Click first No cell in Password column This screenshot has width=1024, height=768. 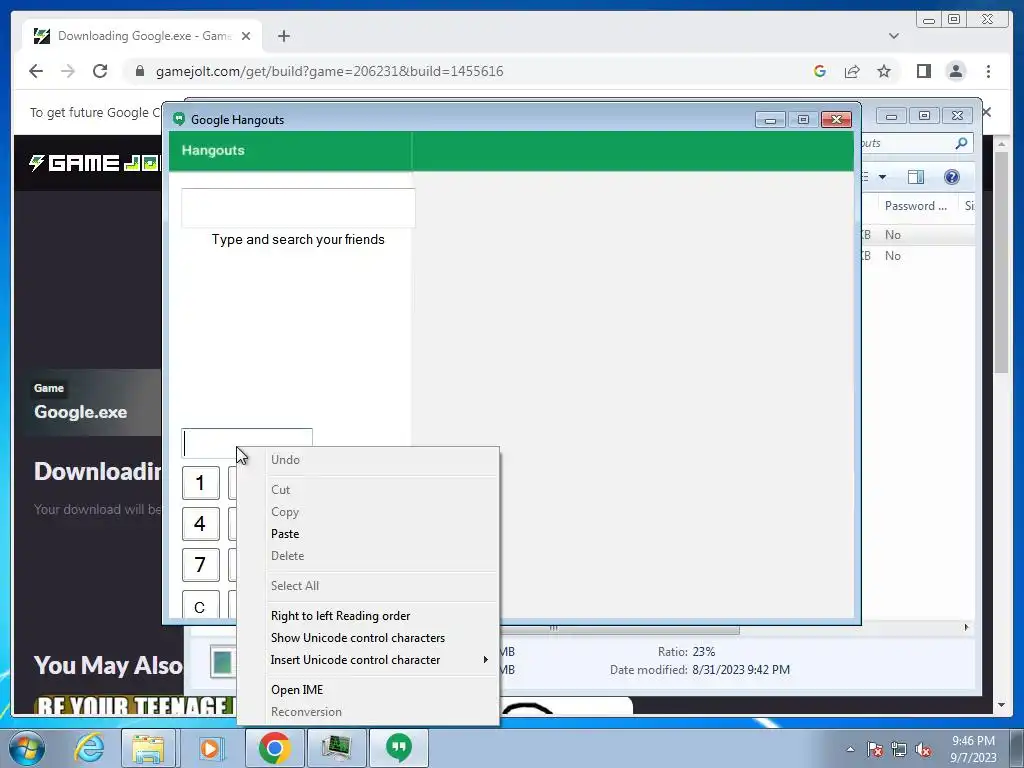(x=893, y=234)
